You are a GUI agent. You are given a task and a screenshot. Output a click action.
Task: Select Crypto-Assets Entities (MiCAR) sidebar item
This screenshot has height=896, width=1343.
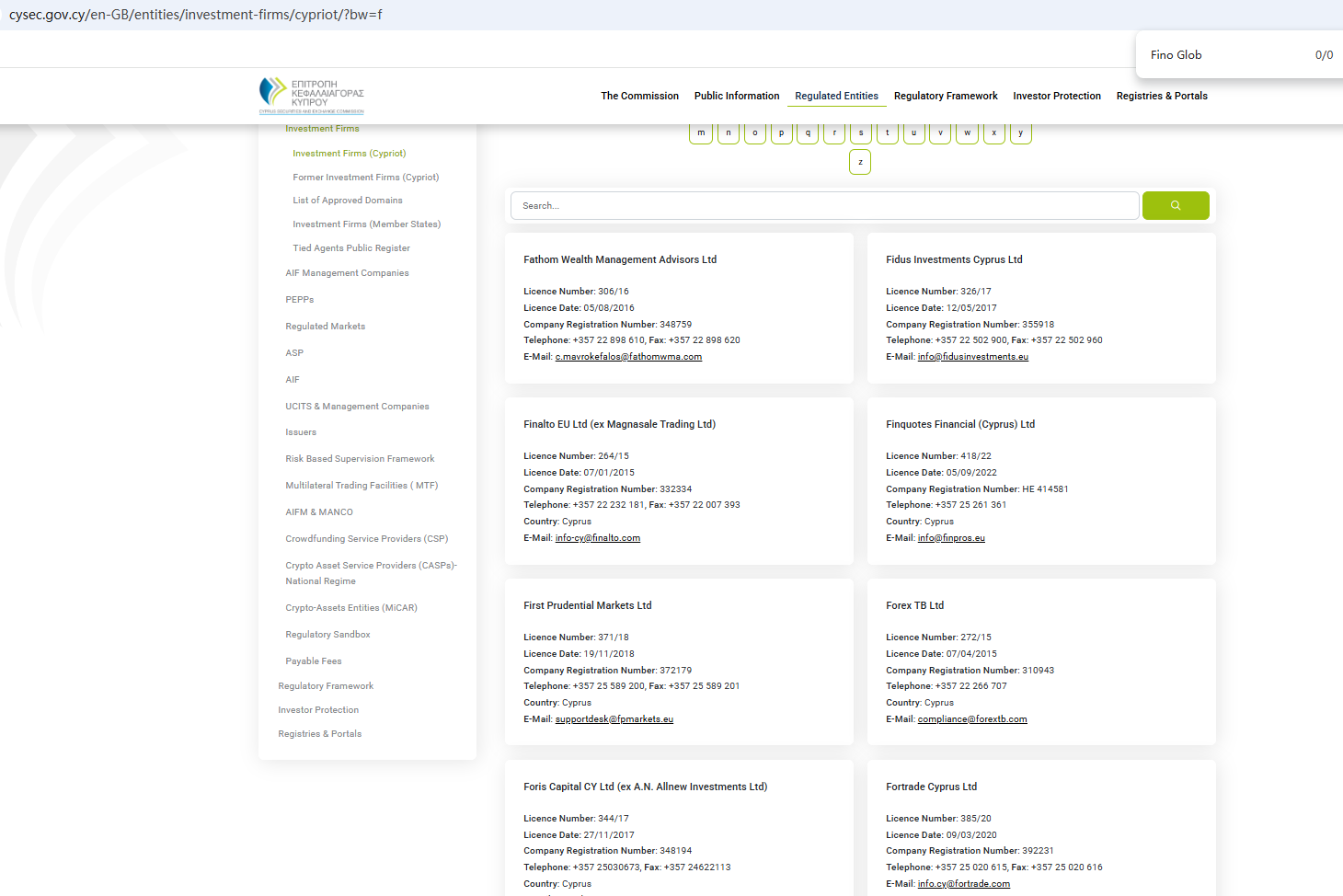[x=350, y=608]
